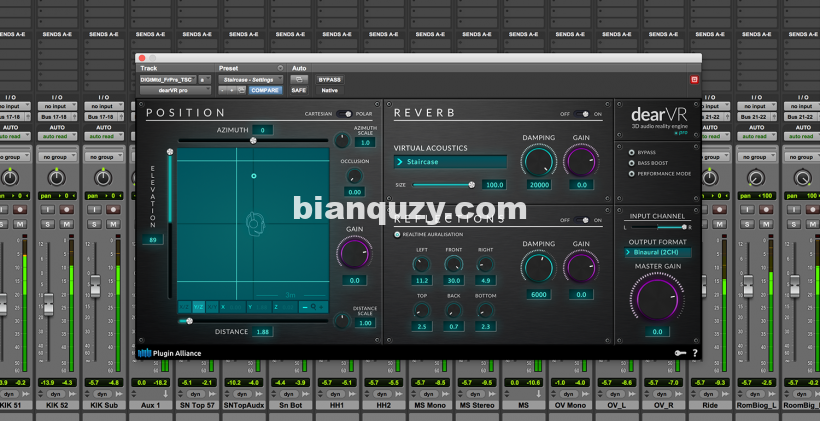Open Bus 21-22 output dropdown on RomBiog_L
820x421 pixels.
click(x=756, y=117)
